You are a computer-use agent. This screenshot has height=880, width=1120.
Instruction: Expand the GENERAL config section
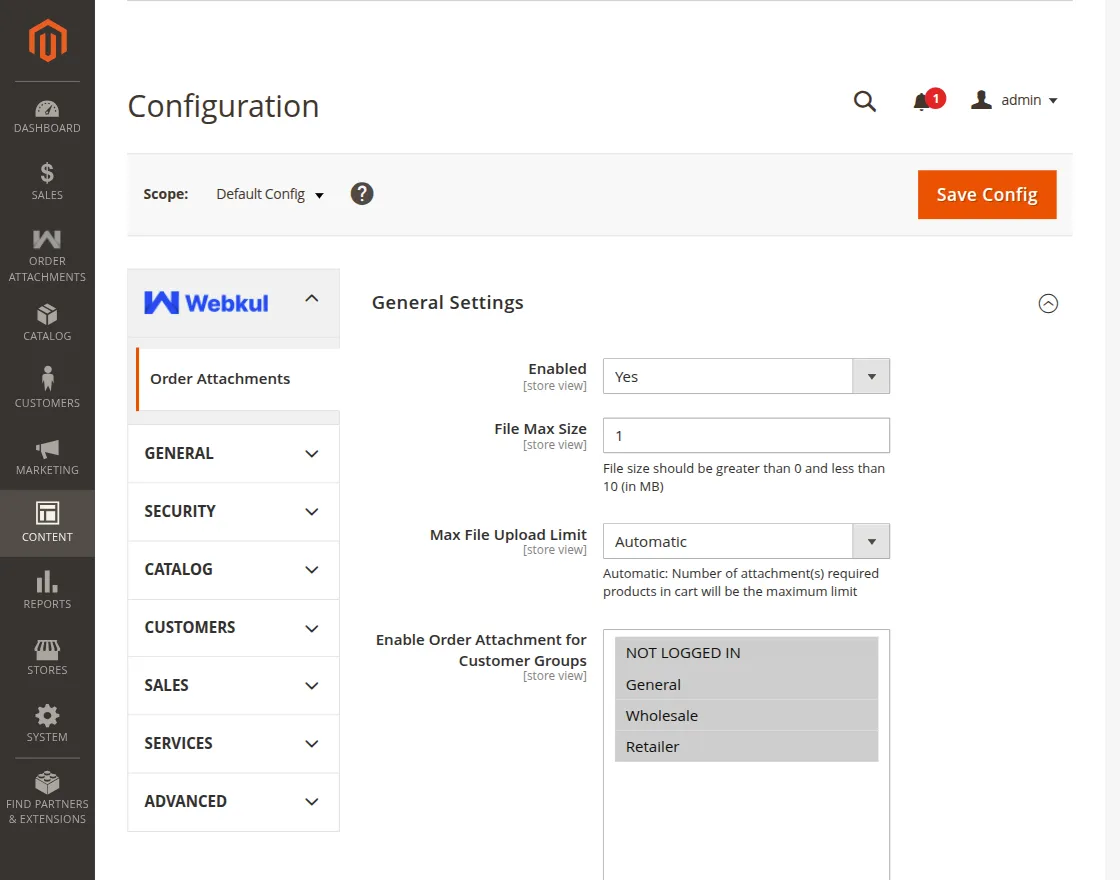coord(234,454)
